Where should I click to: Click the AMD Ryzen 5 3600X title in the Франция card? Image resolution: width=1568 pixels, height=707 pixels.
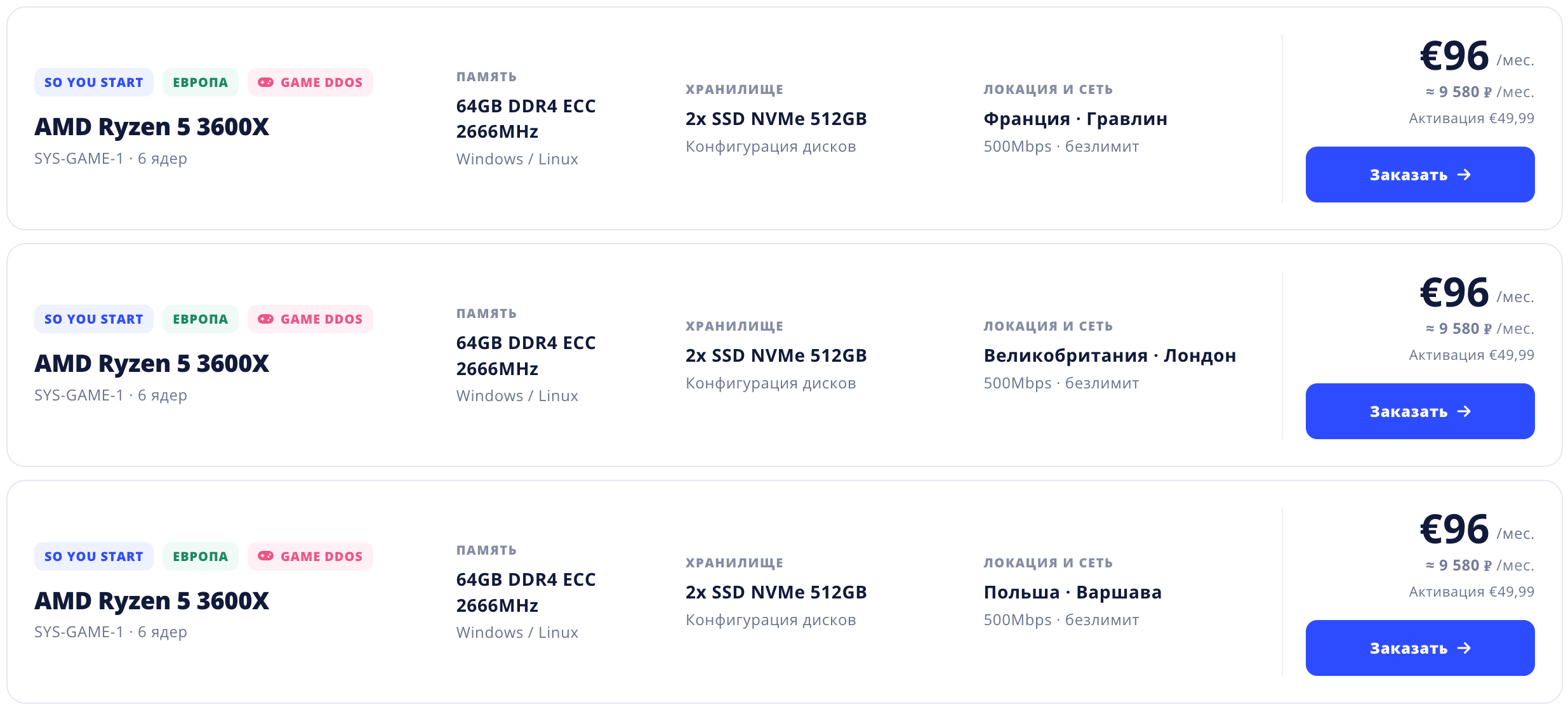[152, 127]
